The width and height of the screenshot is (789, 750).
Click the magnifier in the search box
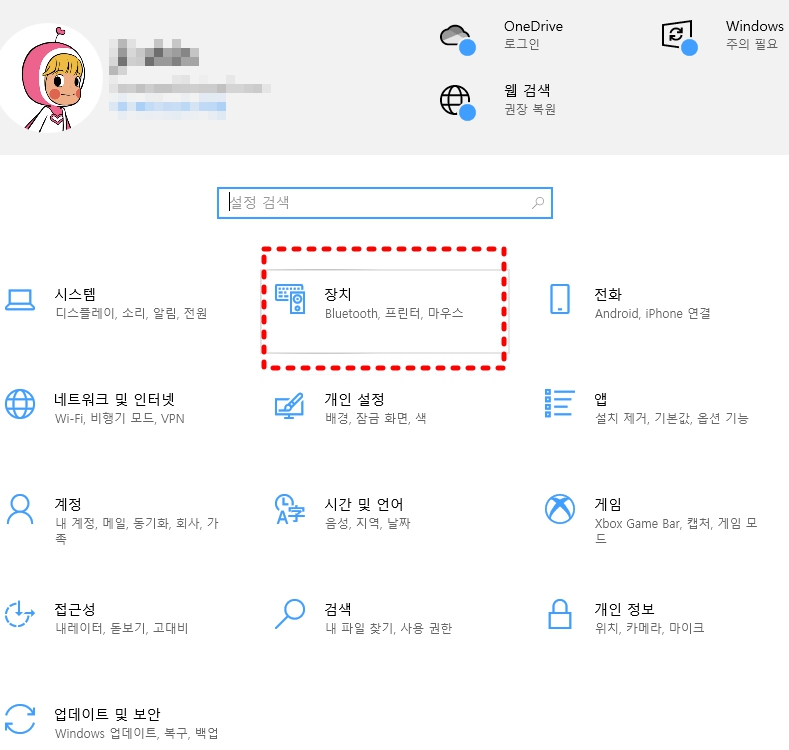pyautogui.click(x=538, y=203)
